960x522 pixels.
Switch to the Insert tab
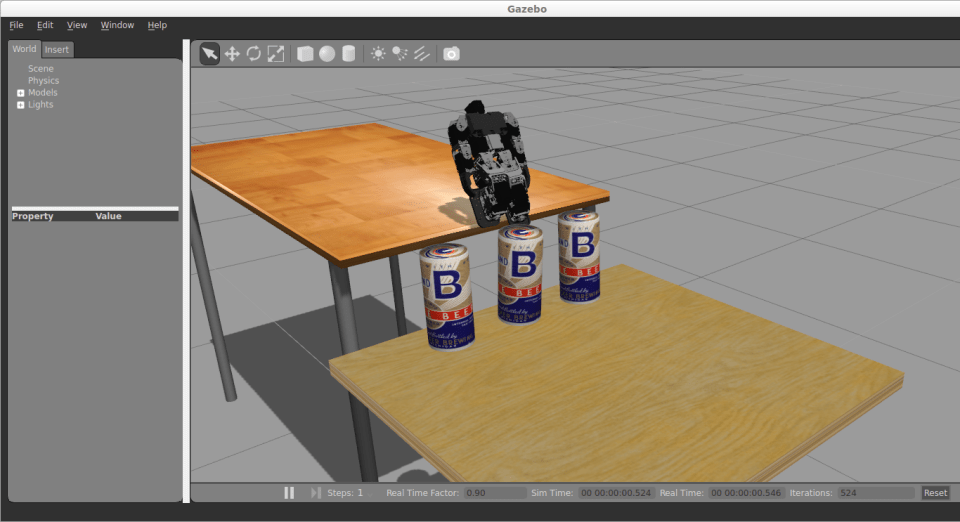[x=57, y=50]
